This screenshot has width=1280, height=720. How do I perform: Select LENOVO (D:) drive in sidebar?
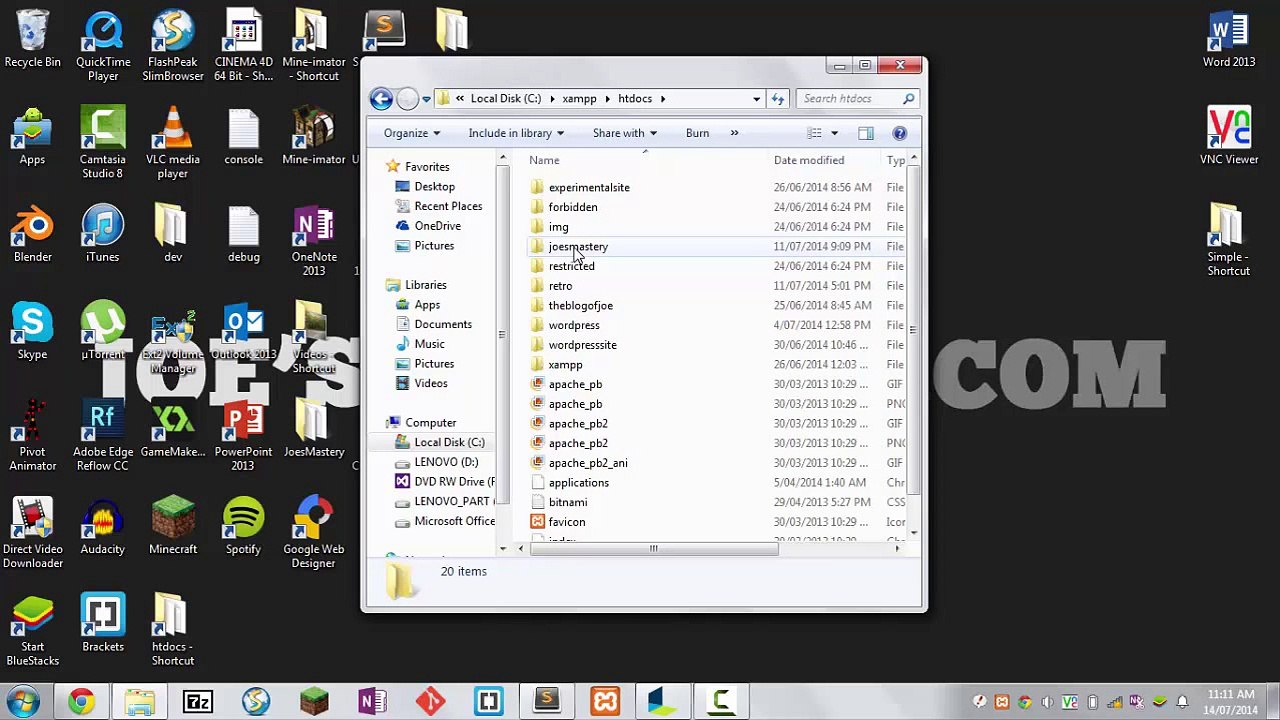tap(446, 462)
